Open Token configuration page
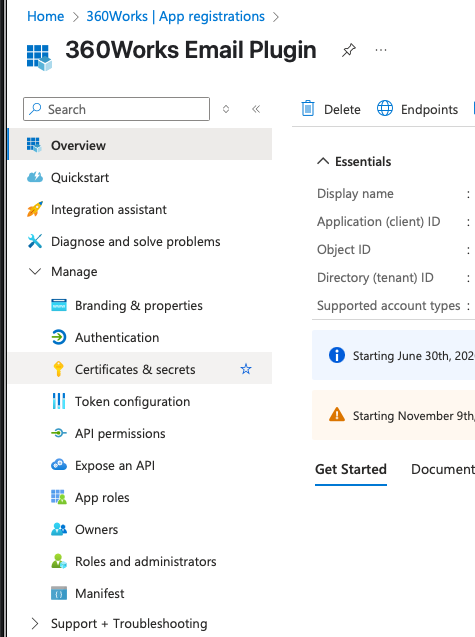 132,401
